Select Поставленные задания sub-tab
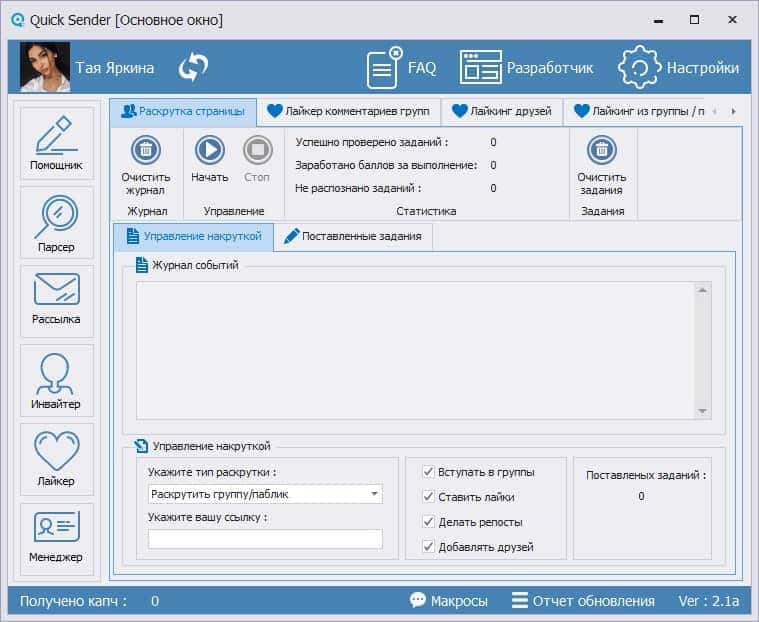 (353, 237)
